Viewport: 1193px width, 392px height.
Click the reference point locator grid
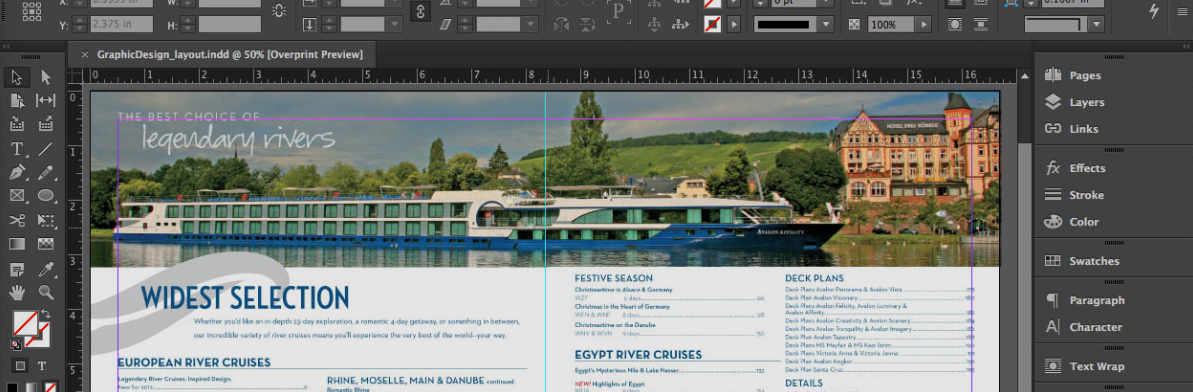pos(32,11)
